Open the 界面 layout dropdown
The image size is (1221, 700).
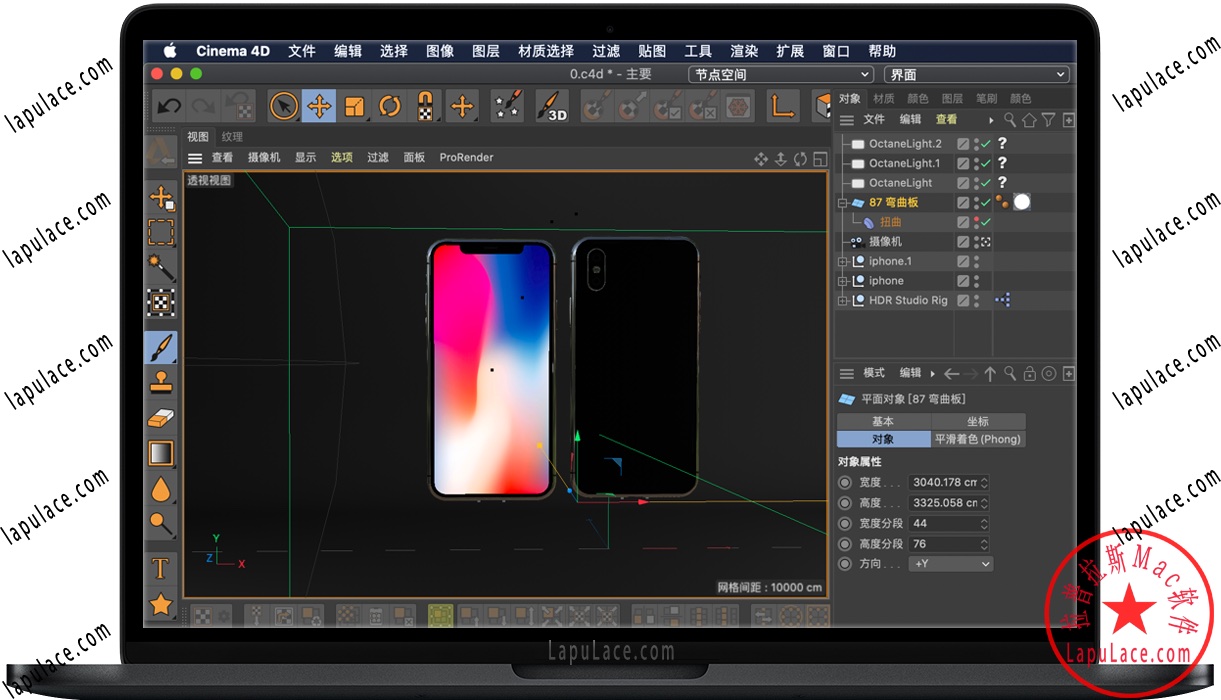(976, 74)
